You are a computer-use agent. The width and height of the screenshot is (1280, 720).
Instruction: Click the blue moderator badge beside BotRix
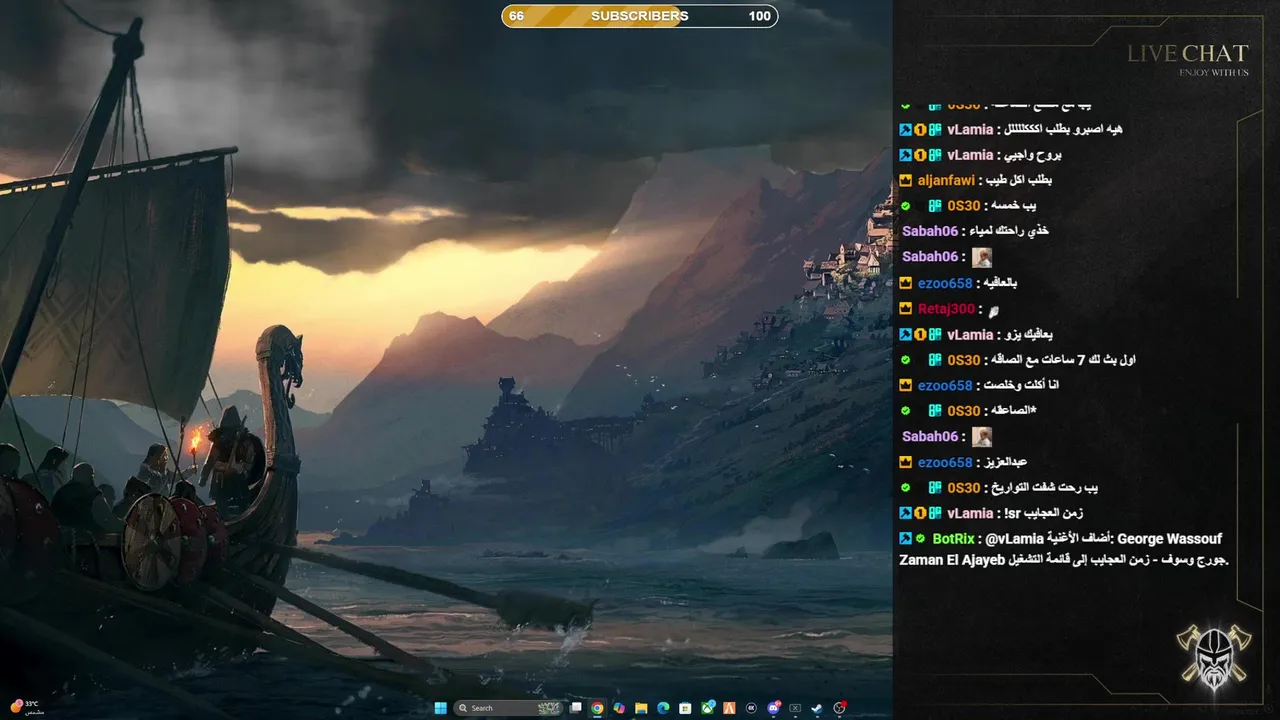[906, 539]
